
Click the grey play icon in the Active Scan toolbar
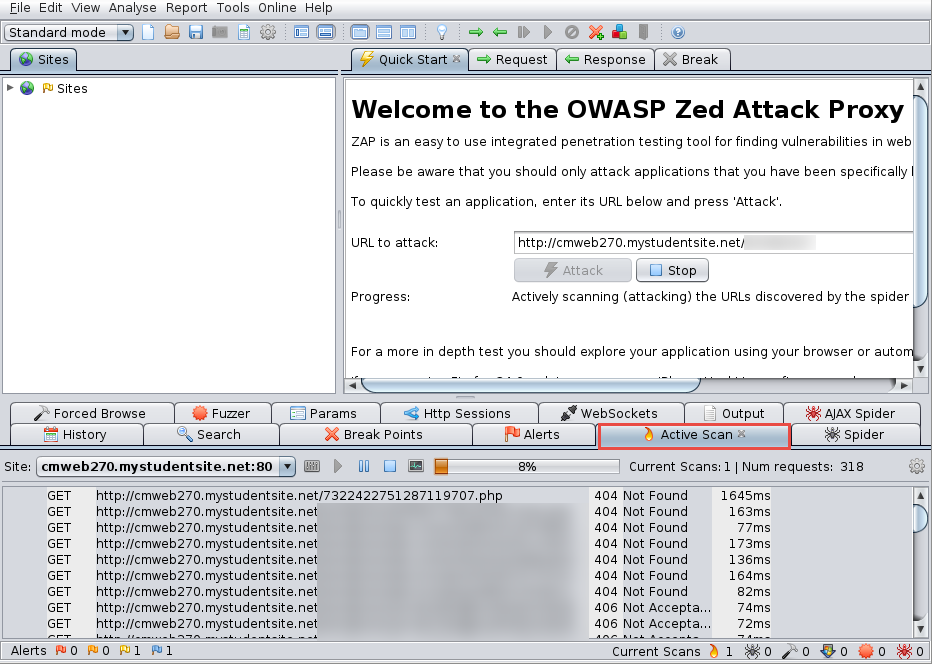[338, 467]
